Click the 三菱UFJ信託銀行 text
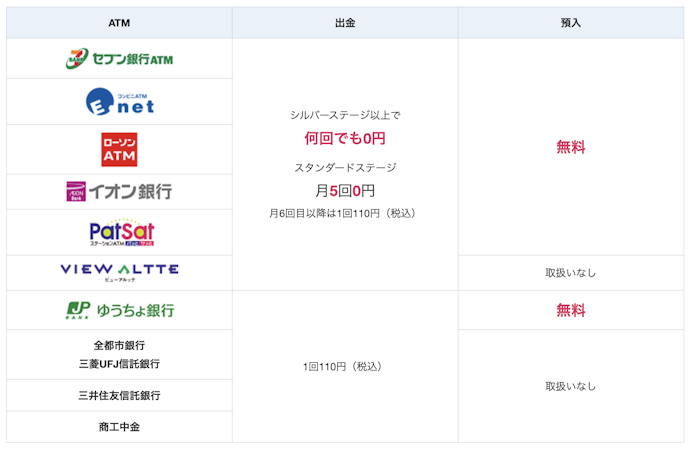The image size is (690, 451). tap(119, 364)
